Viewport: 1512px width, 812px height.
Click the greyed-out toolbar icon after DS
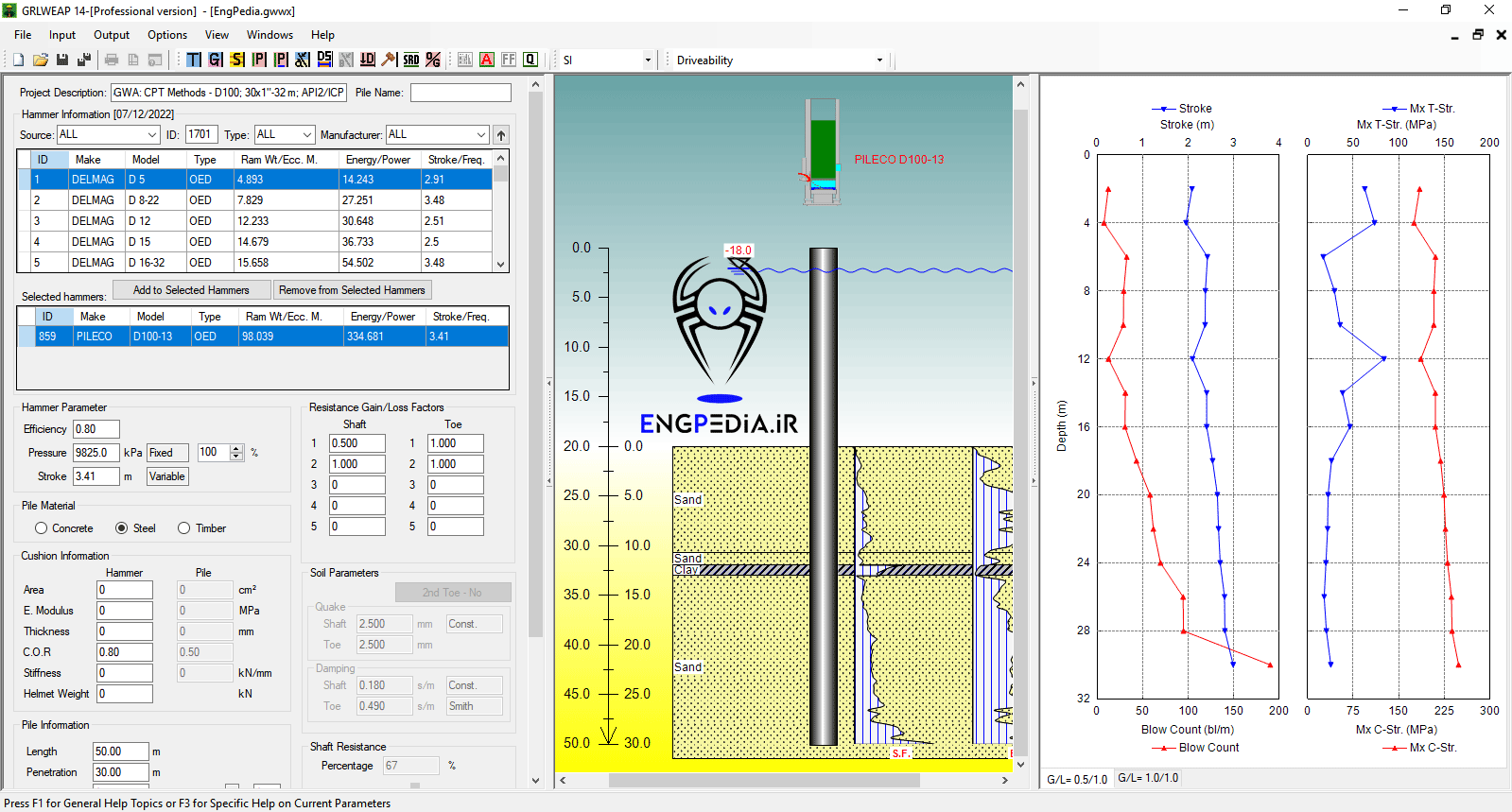[346, 60]
